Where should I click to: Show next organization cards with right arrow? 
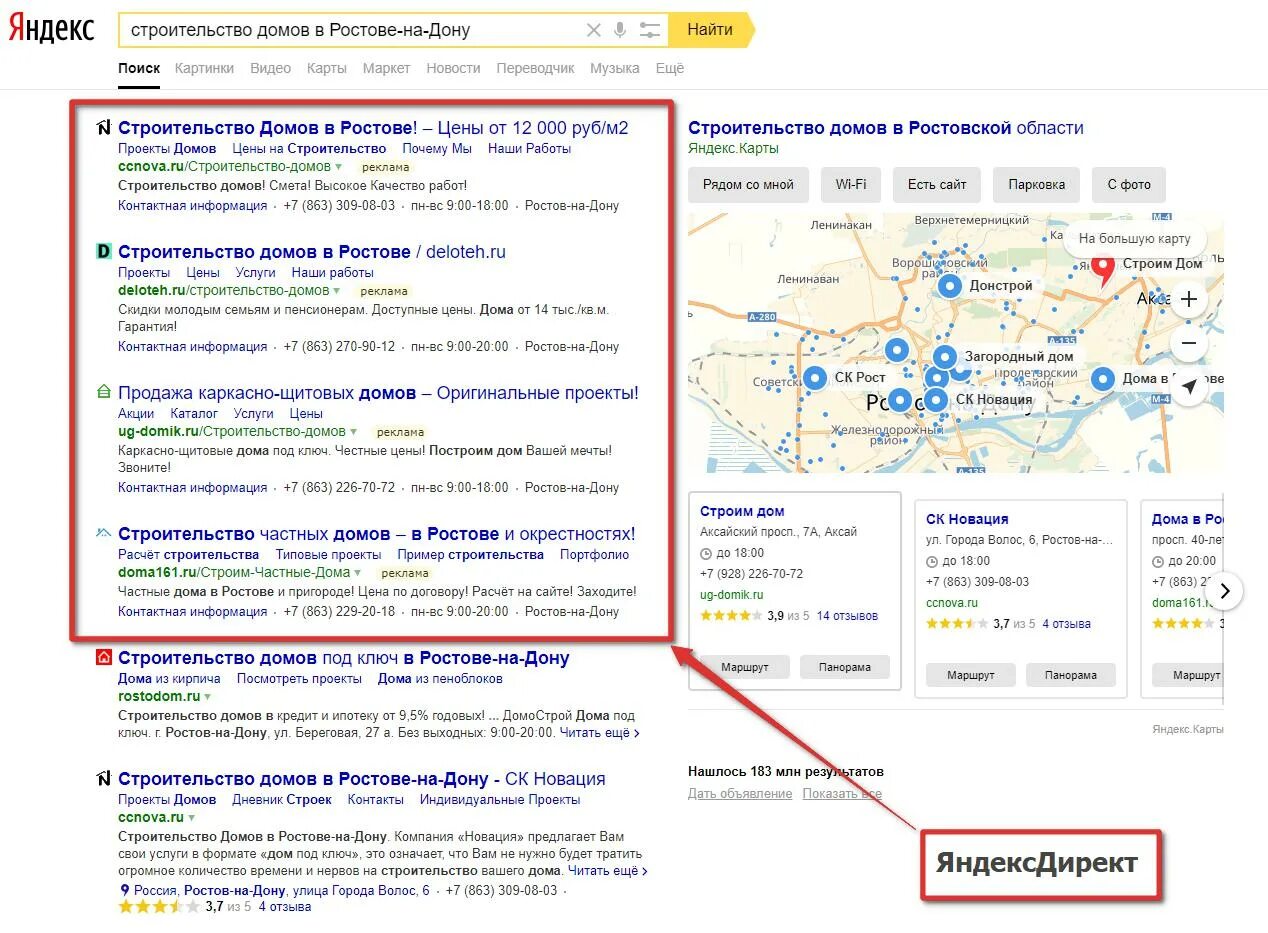(1224, 591)
